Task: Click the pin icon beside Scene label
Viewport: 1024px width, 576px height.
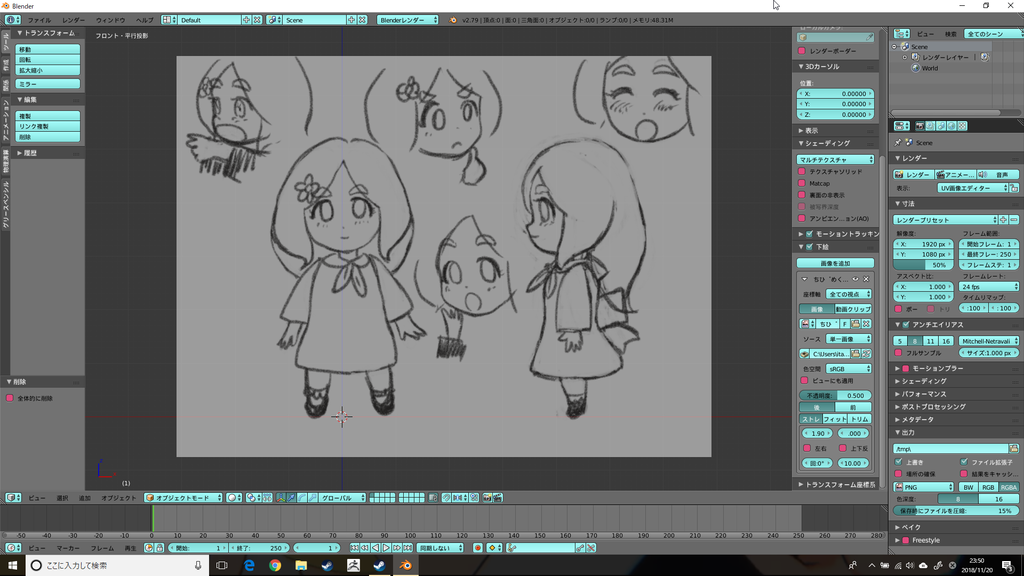Action: [898, 142]
